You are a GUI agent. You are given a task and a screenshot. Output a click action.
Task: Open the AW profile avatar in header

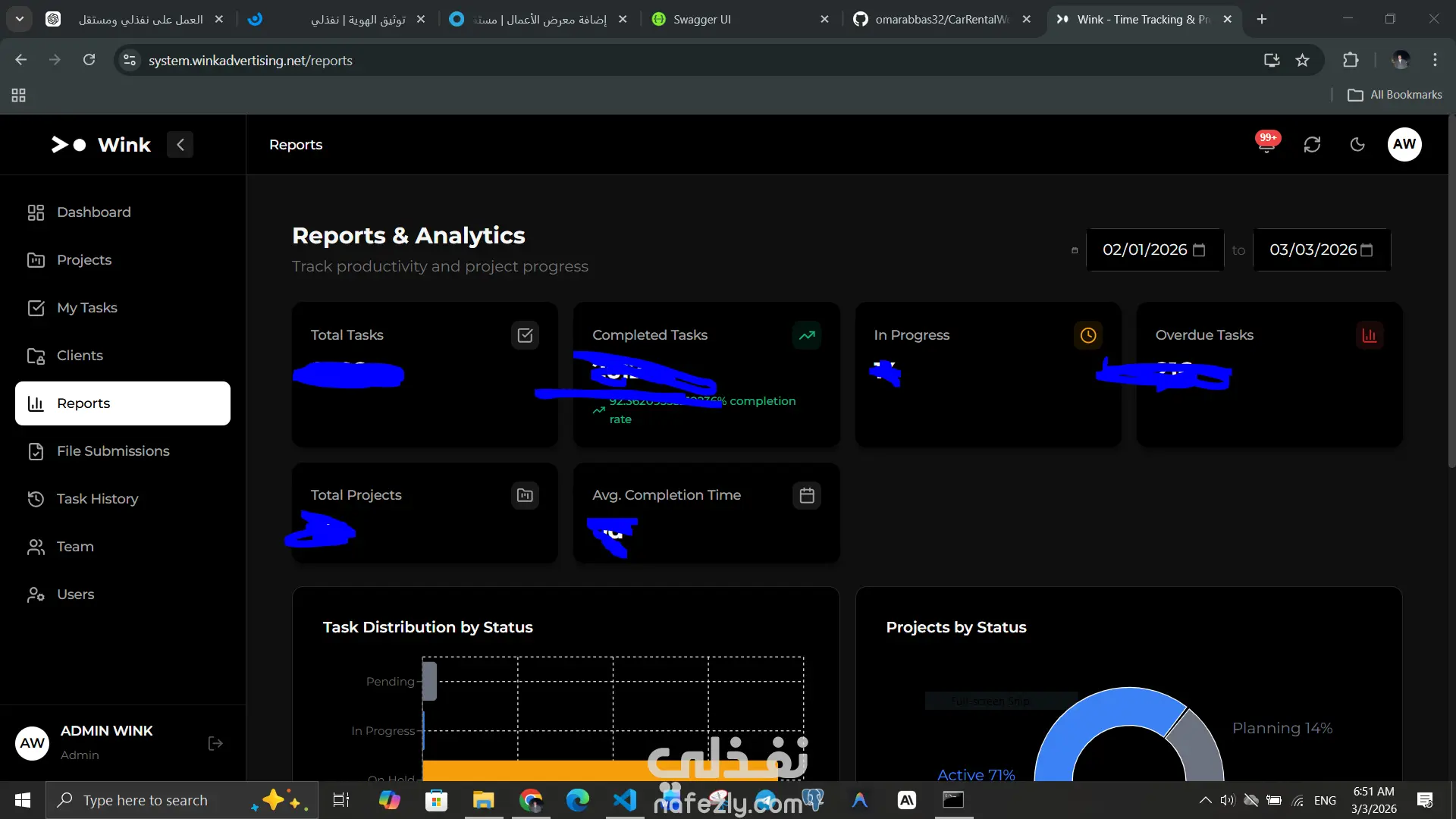coord(1404,144)
